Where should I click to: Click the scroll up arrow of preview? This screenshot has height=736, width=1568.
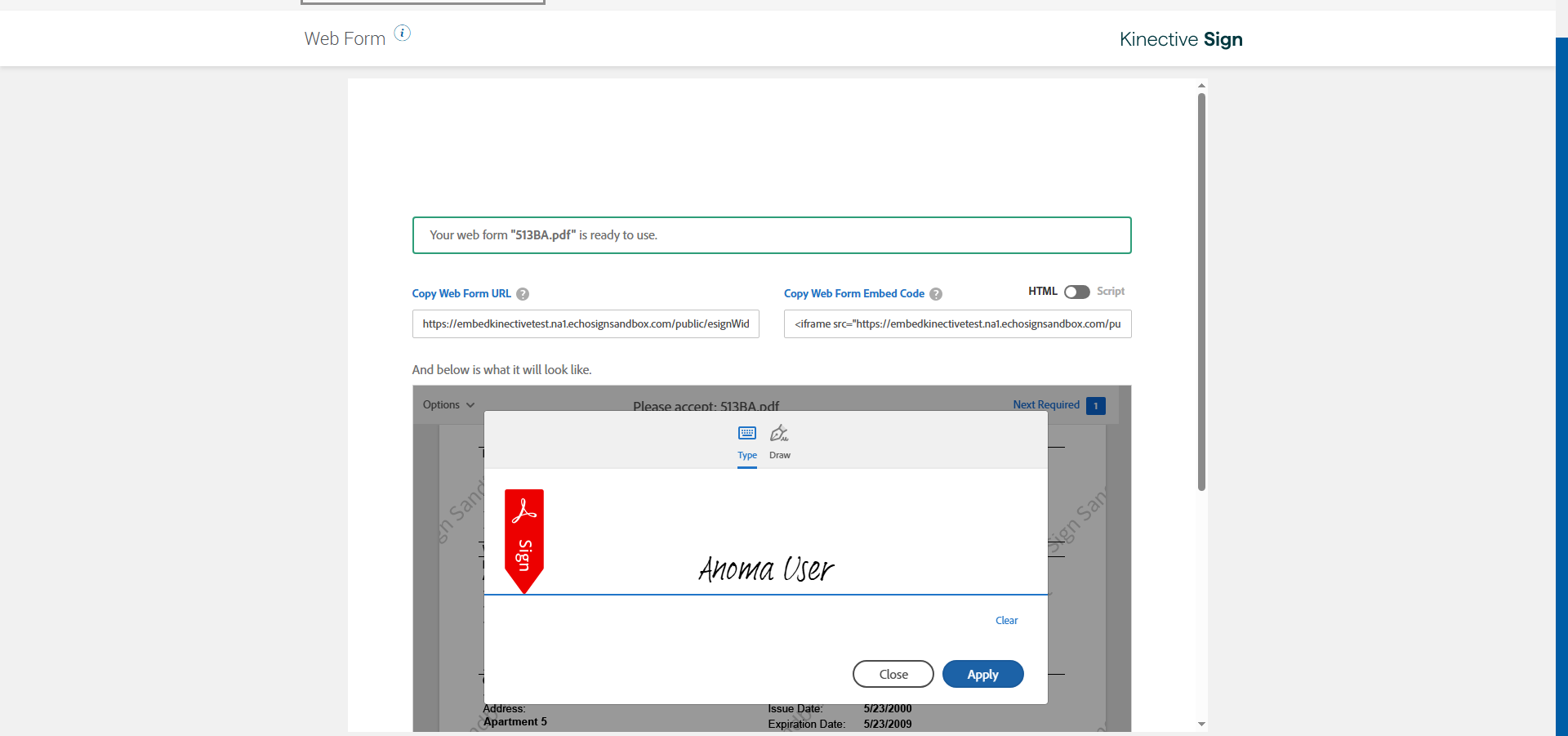coord(1201,85)
